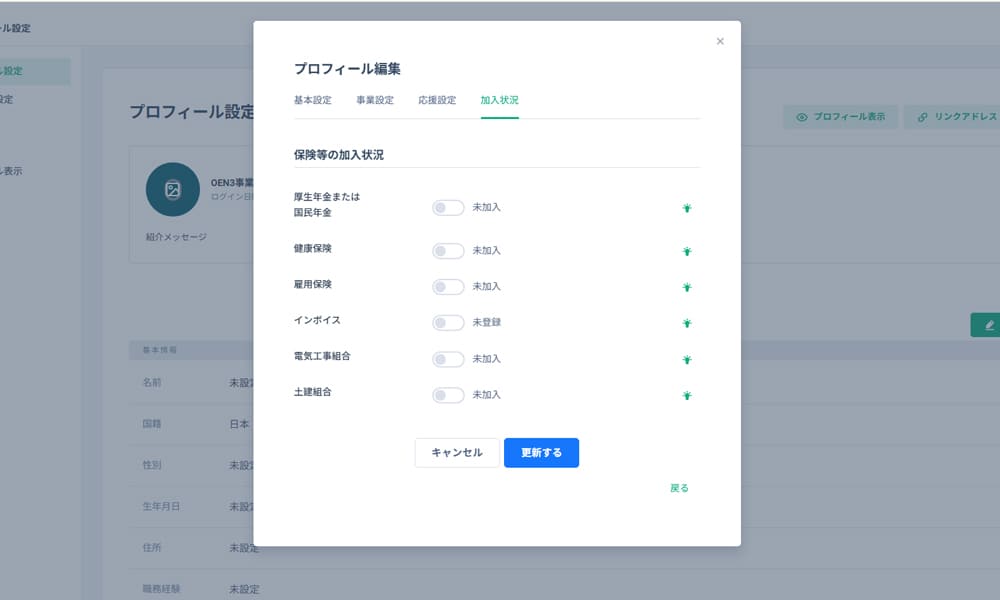
Task: Enable the 電気工事組合 membership toggle
Action: tap(448, 359)
